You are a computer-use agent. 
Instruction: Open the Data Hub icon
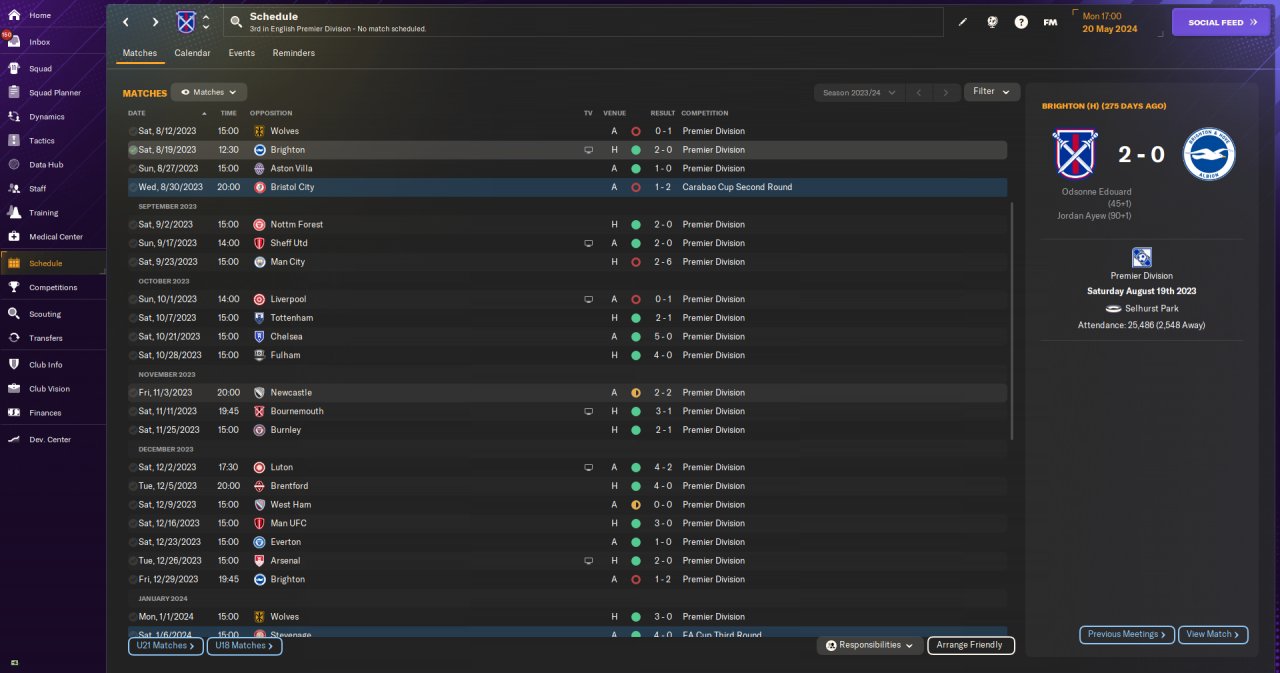pos(14,165)
